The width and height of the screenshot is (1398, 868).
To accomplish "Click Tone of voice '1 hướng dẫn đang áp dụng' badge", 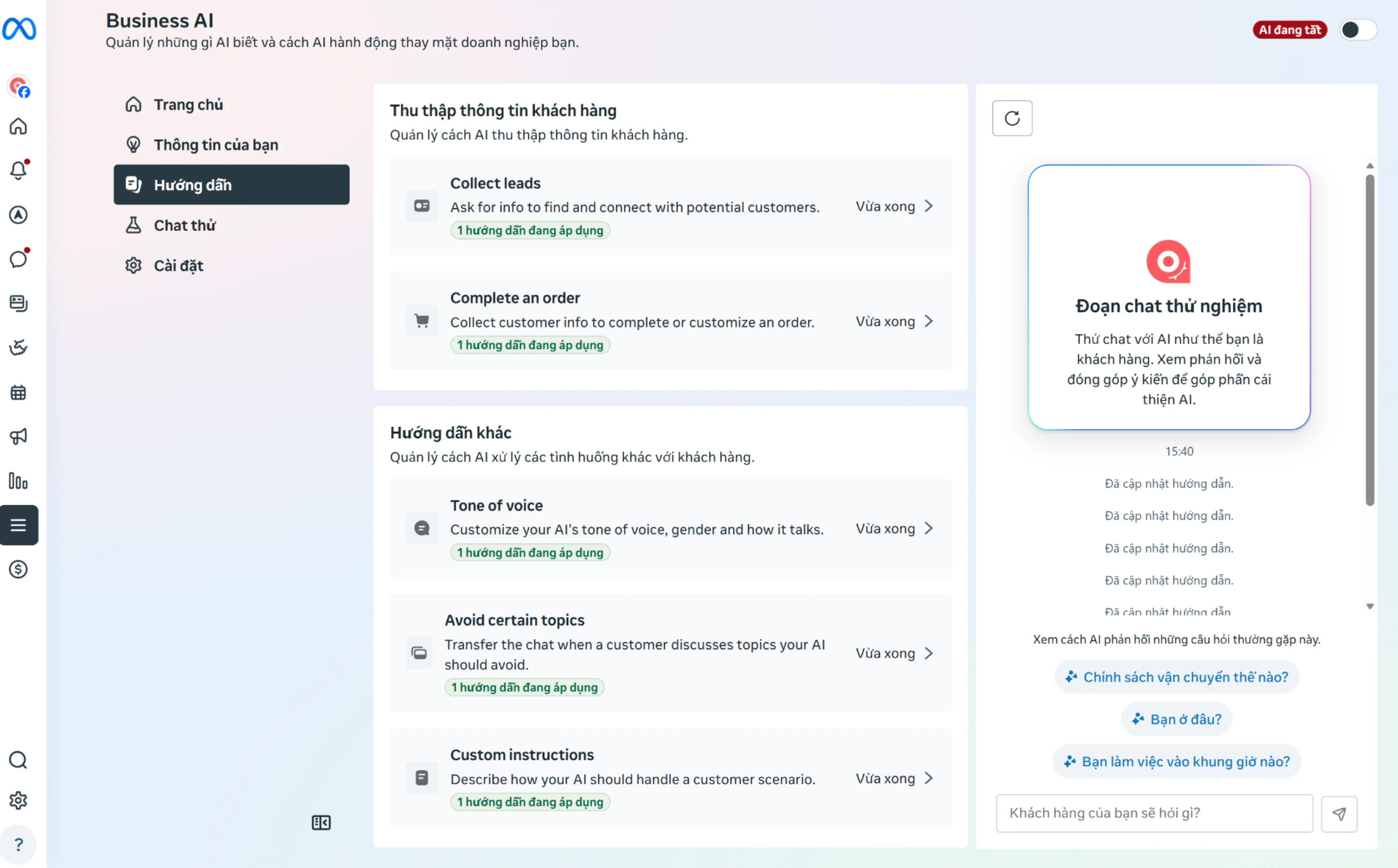I will (530, 552).
